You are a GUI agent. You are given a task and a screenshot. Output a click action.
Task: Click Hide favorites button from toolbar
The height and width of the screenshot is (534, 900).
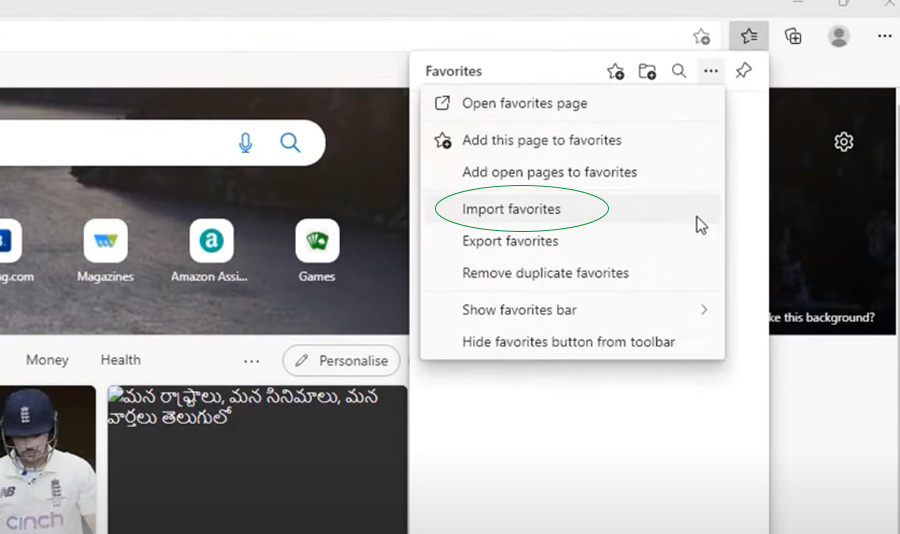coord(568,342)
